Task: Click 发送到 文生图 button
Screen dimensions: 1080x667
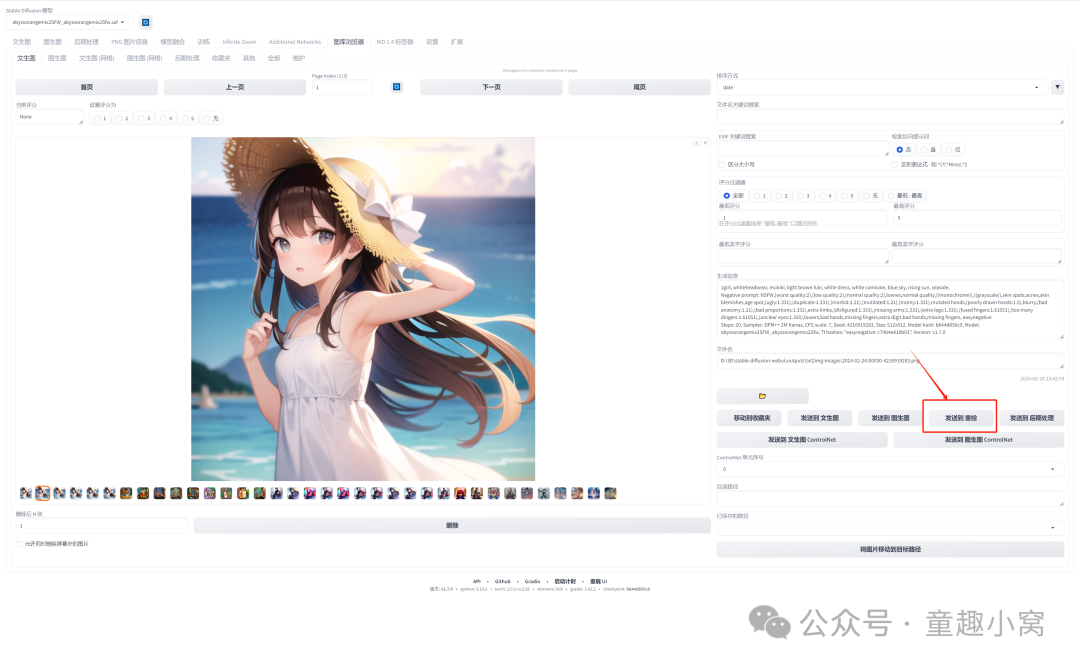Action: pyautogui.click(x=820, y=418)
